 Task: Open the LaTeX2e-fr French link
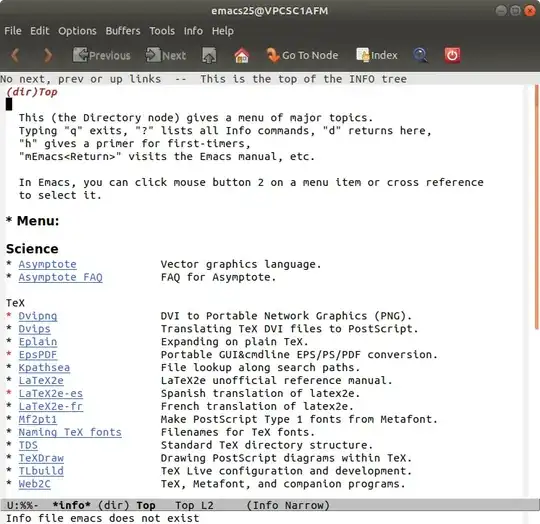pyautogui.click(x=51, y=406)
